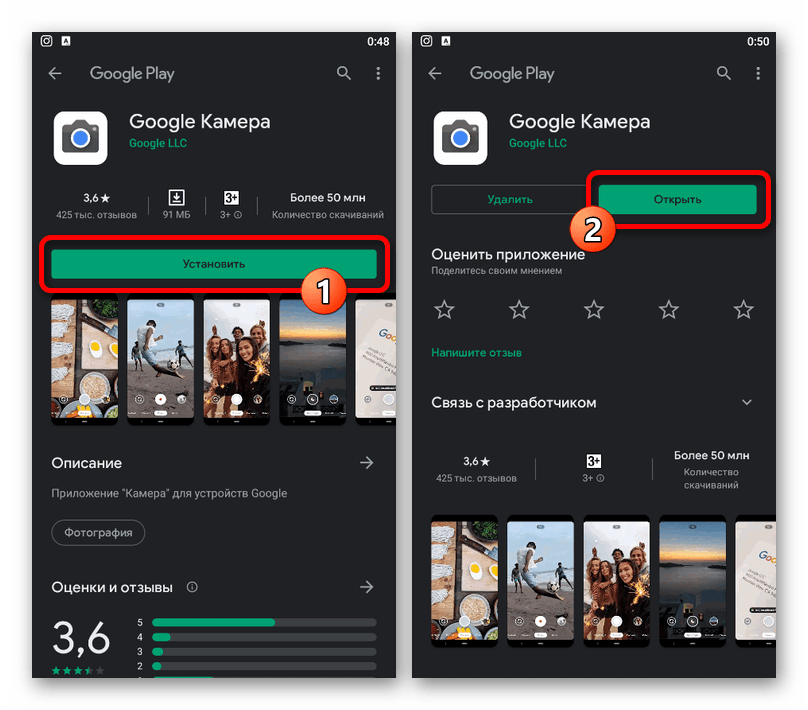Viewport: 808px width, 710px height.
Task: Open Google LLC developer link in left screen
Action: [x=158, y=143]
